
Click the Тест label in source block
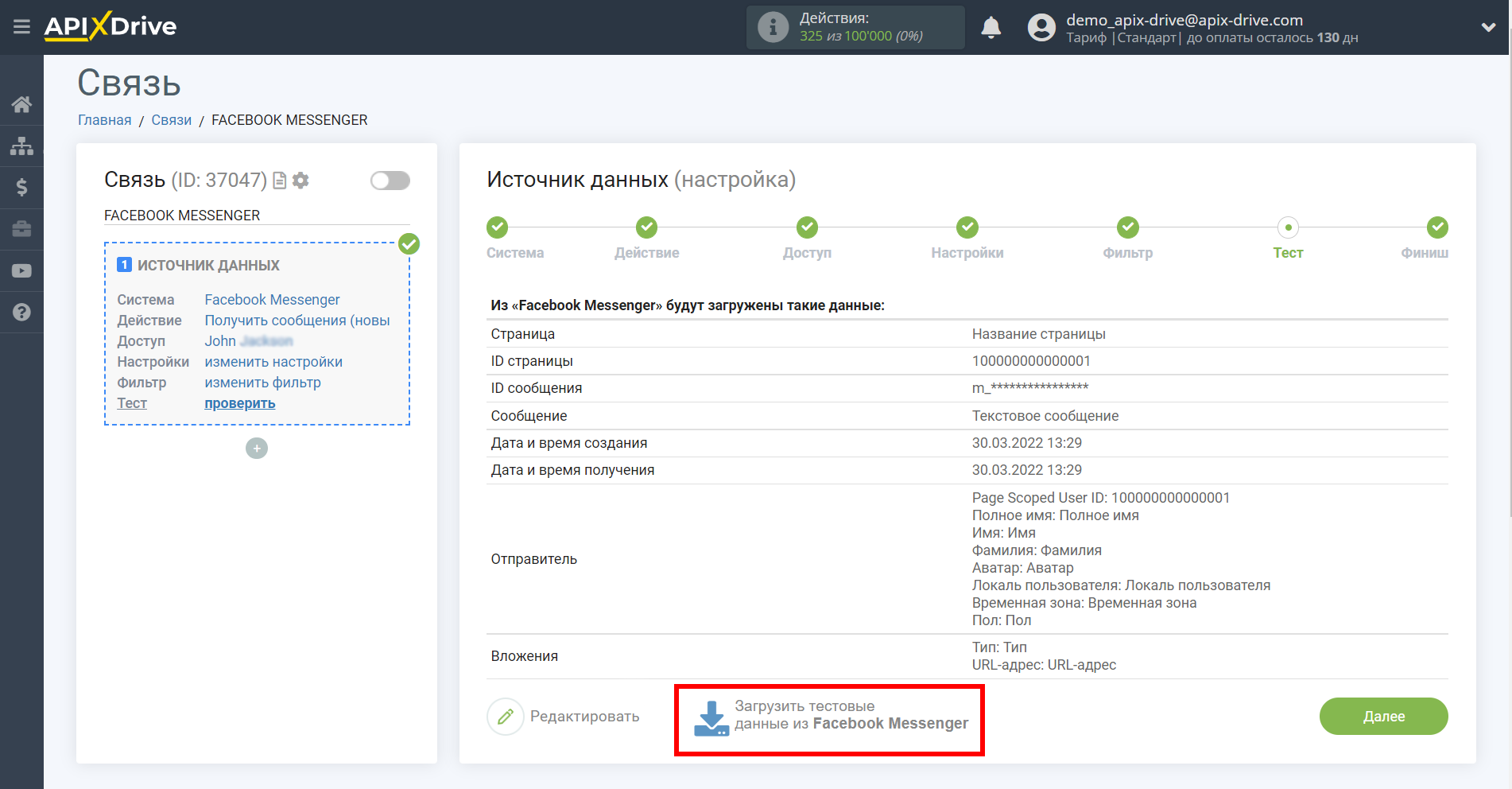click(132, 403)
